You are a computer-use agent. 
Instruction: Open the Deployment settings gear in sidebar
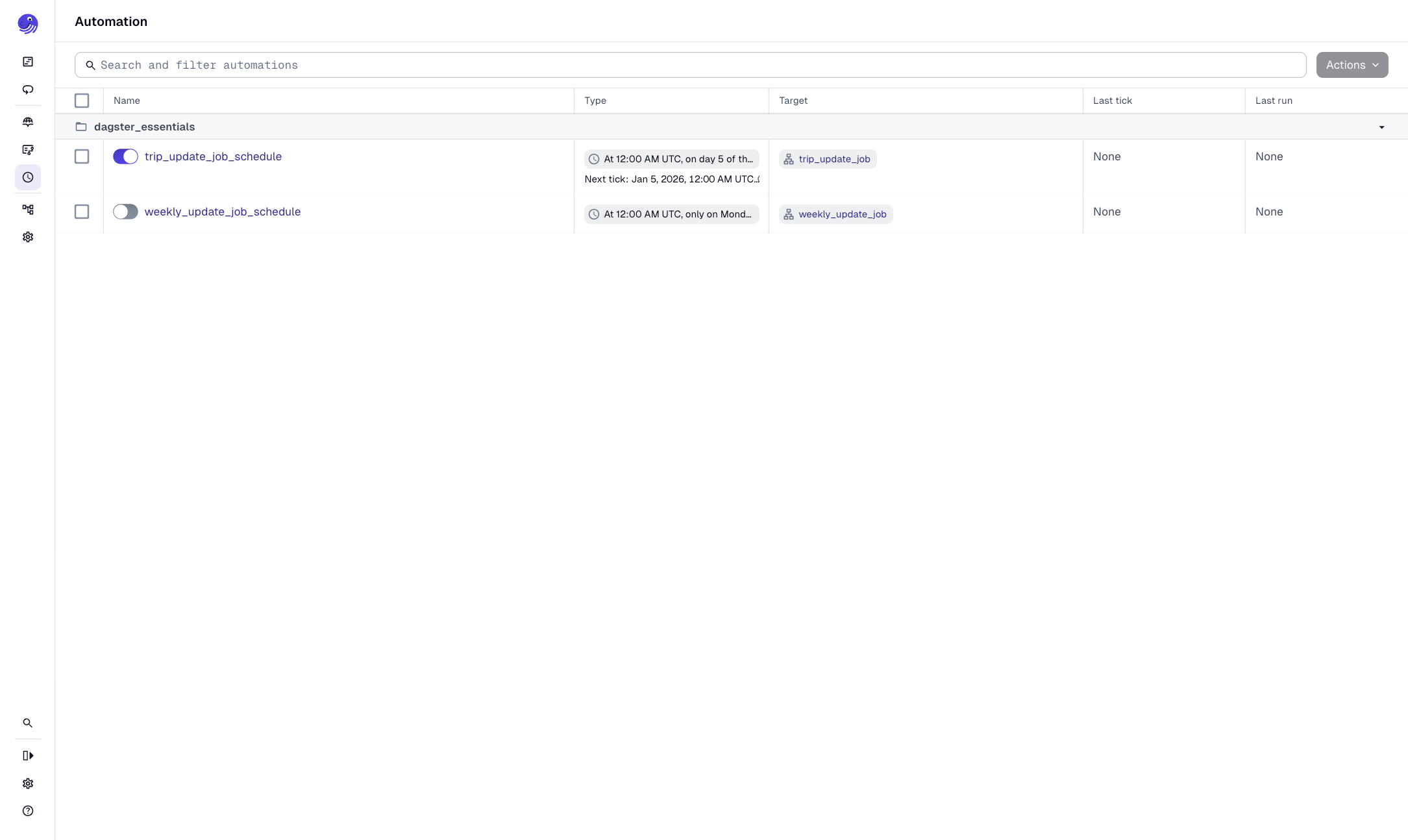[27, 236]
